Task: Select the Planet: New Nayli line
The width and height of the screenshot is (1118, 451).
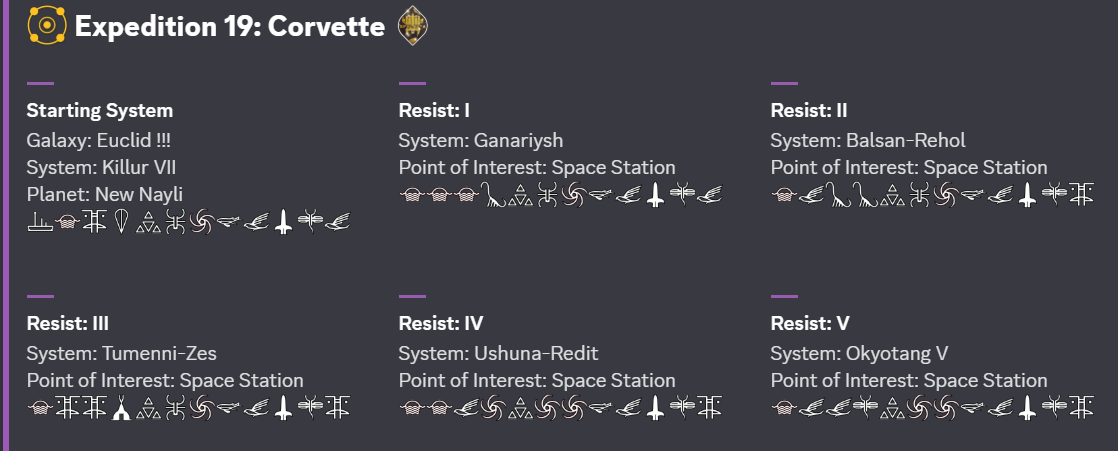Action: tap(105, 195)
